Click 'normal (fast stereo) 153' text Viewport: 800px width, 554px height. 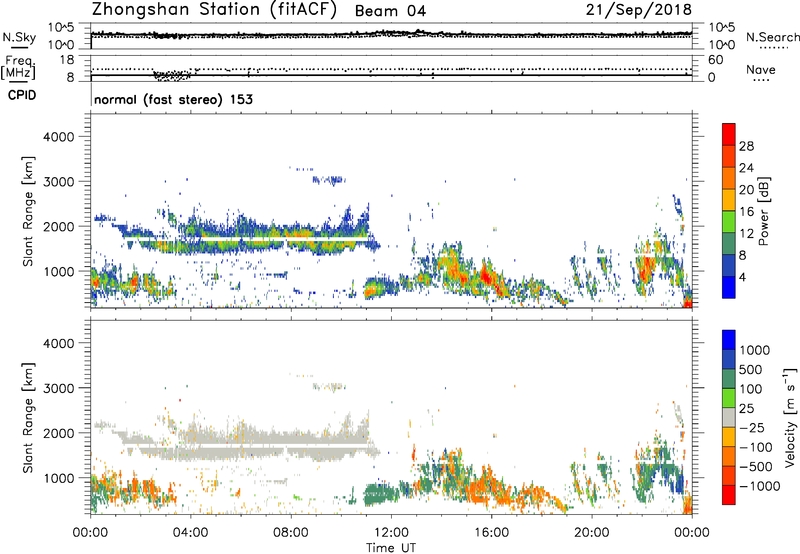point(173,99)
